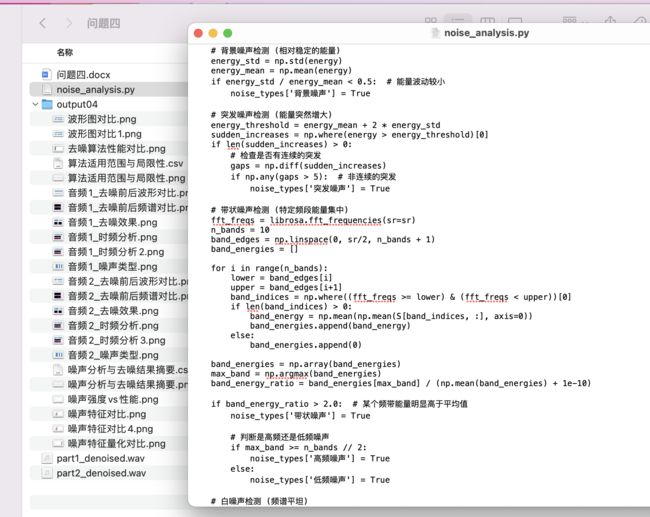The height and width of the screenshot is (517, 650).
Task: Click the 'n_bands = 10' code line
Action: tap(240, 230)
